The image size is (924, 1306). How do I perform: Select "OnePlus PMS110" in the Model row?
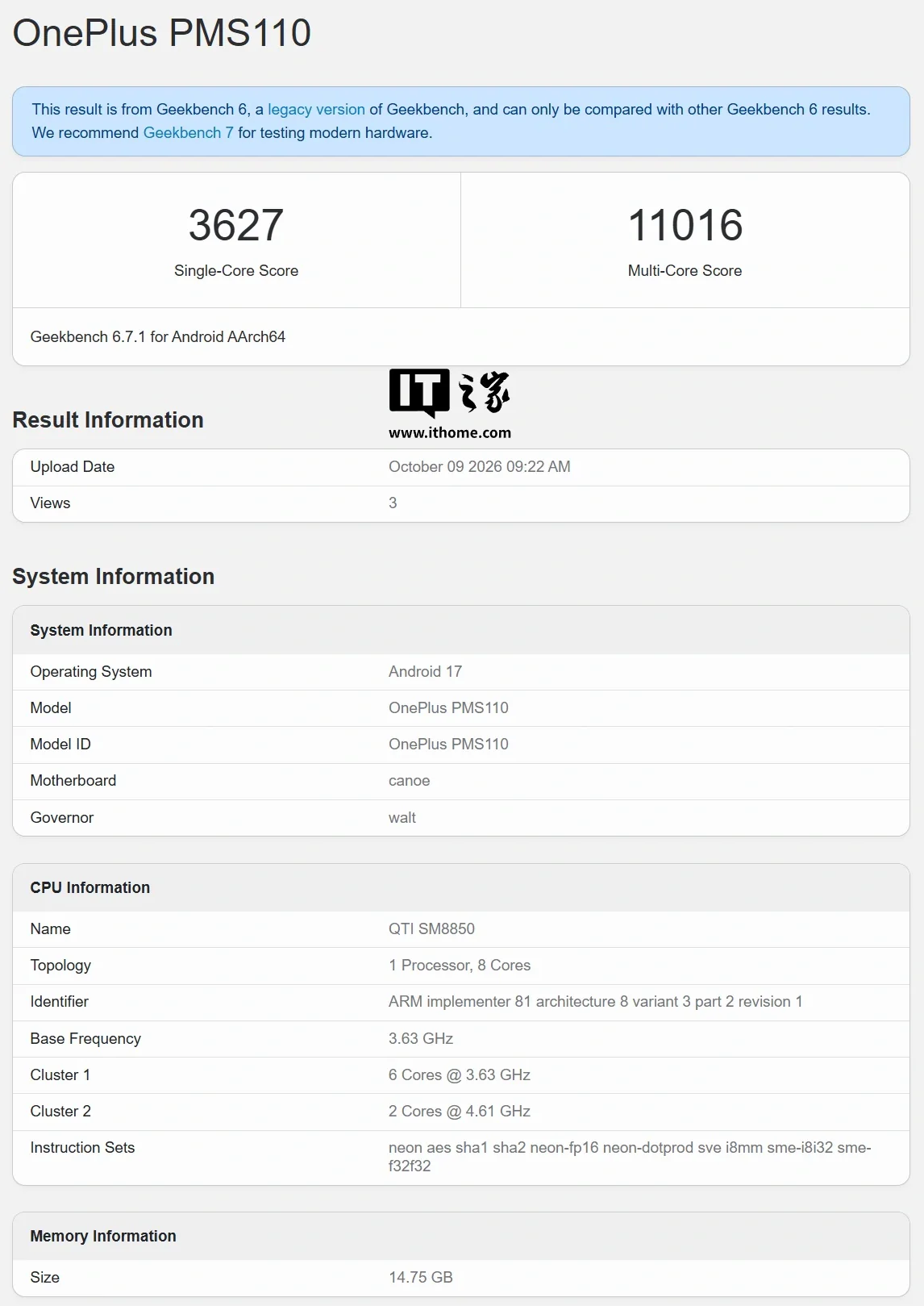tap(448, 708)
